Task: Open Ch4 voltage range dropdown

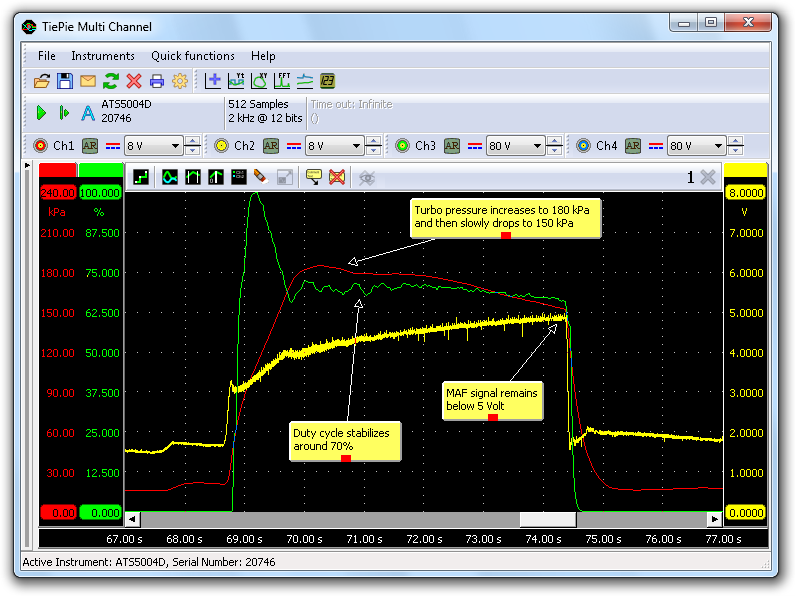Action: (x=696, y=146)
